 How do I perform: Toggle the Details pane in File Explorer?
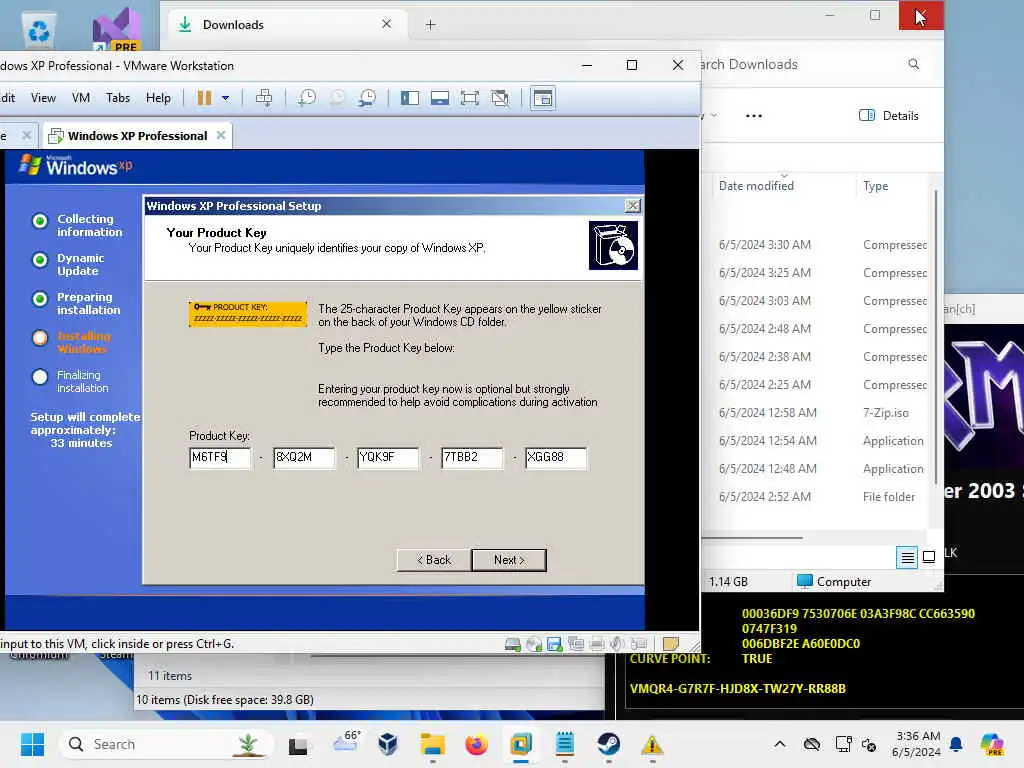point(889,116)
